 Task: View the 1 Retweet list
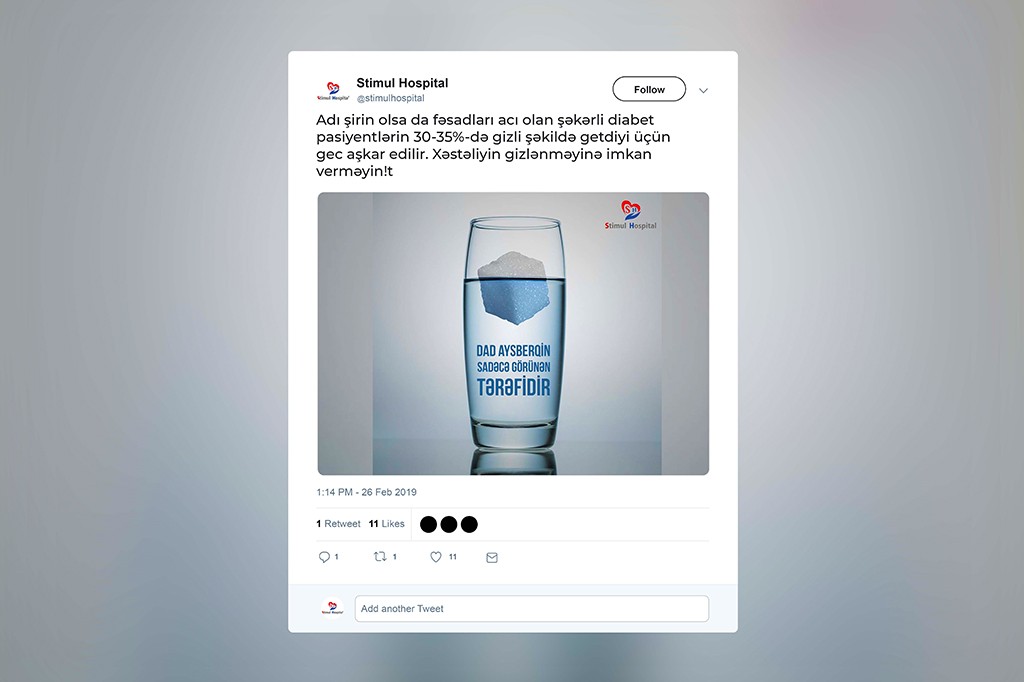(338, 524)
